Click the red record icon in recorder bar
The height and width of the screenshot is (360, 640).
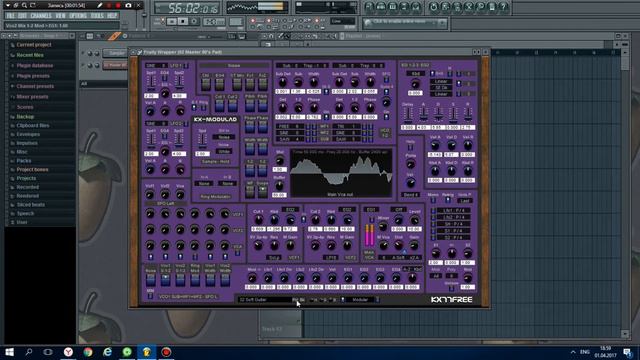point(118,6)
